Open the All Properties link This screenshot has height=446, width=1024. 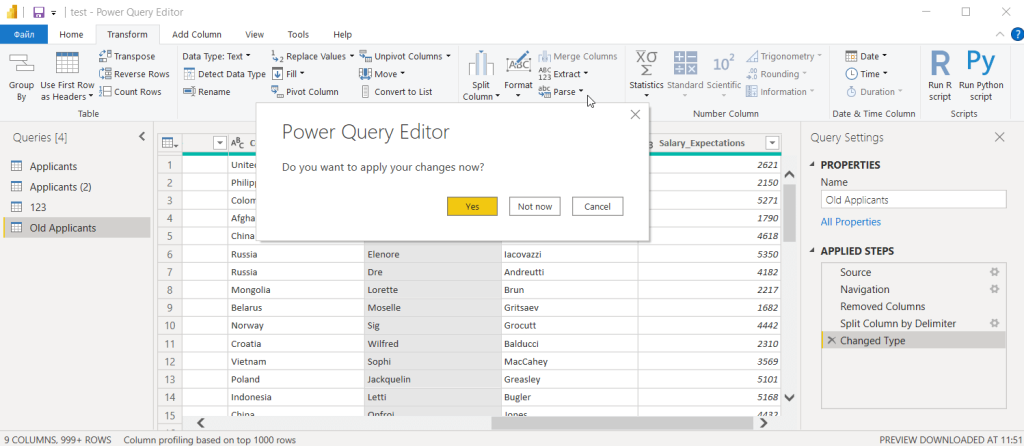click(851, 222)
